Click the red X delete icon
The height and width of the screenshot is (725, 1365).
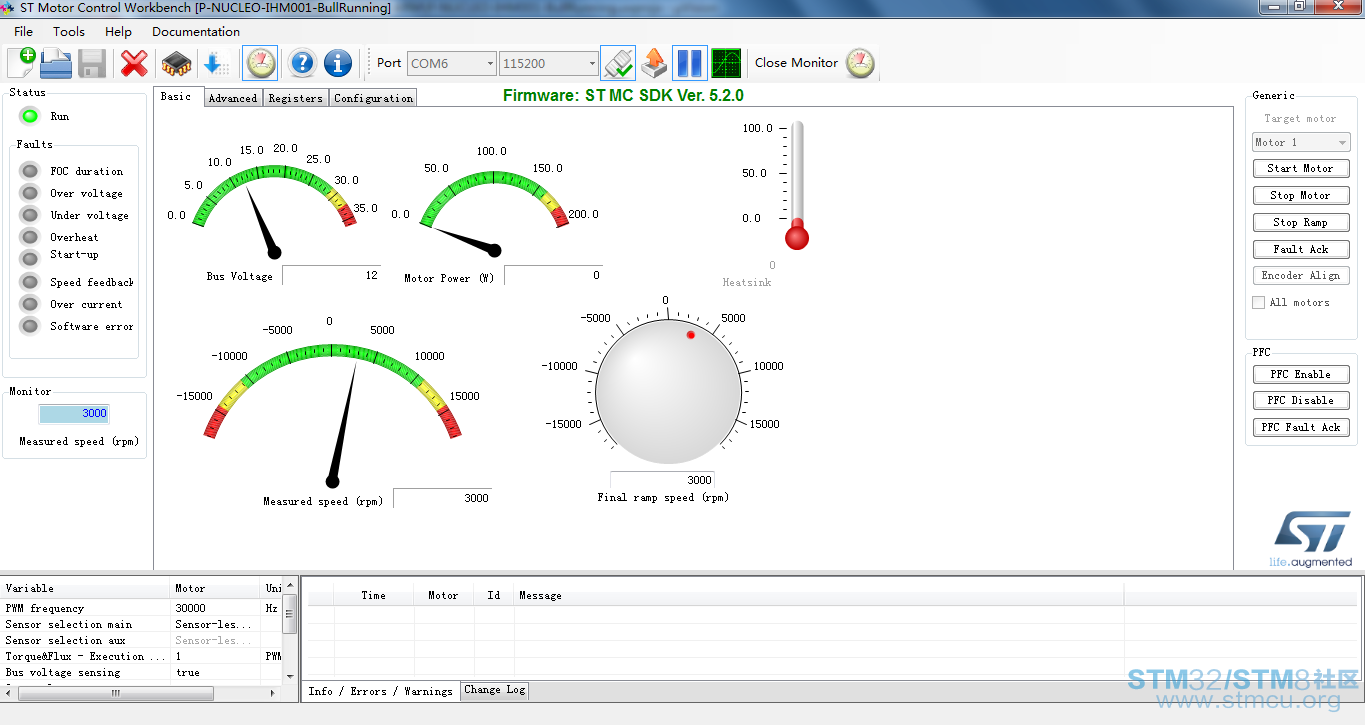pyautogui.click(x=134, y=63)
